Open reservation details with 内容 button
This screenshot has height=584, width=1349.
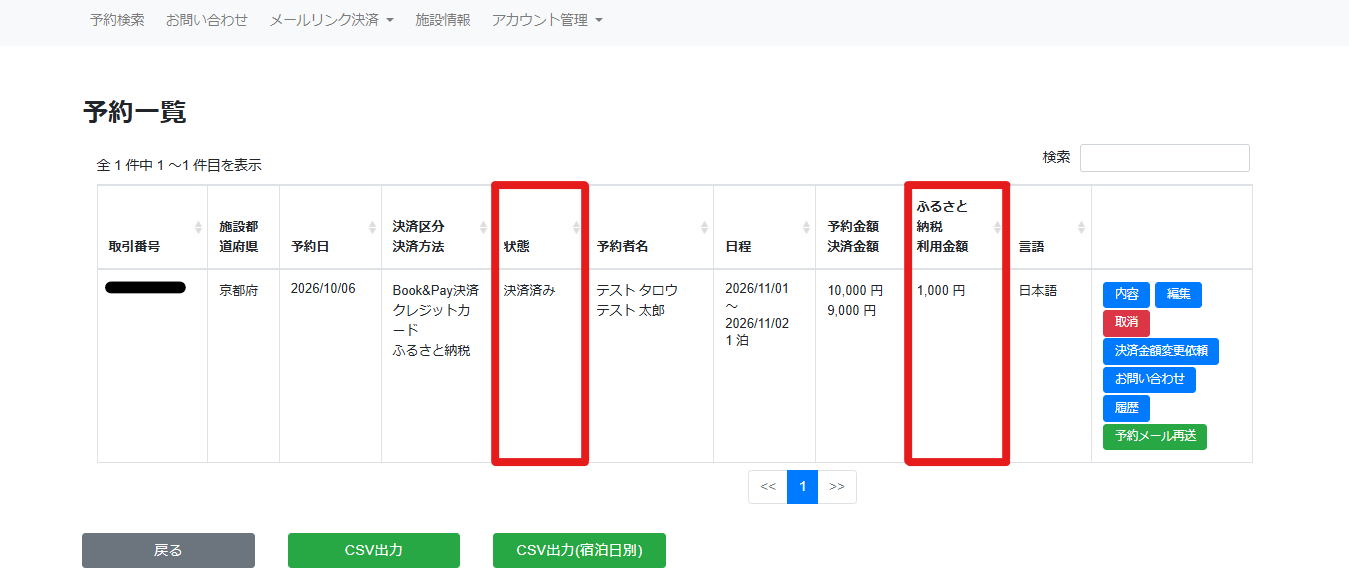[1127, 295]
